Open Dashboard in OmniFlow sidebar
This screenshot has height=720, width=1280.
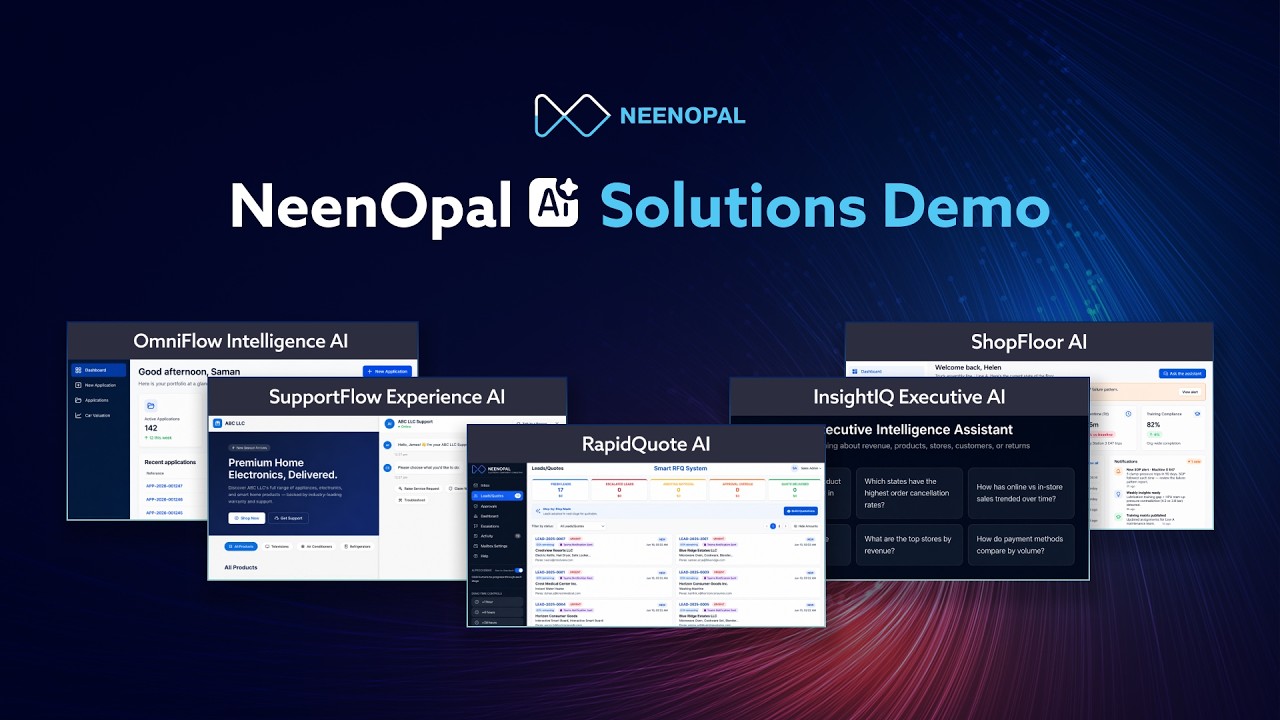pyautogui.click(x=98, y=370)
